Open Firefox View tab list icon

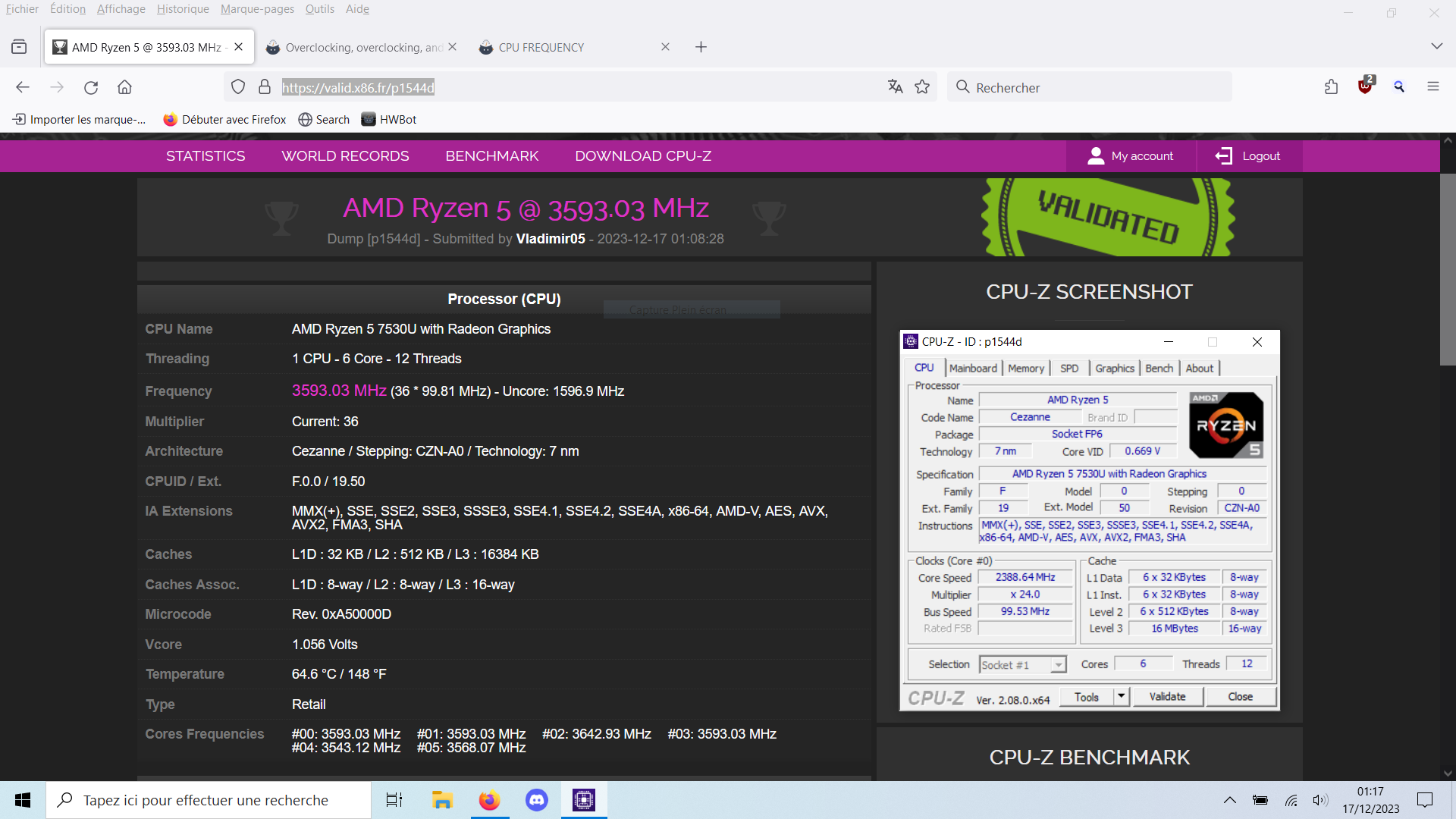tap(19, 47)
